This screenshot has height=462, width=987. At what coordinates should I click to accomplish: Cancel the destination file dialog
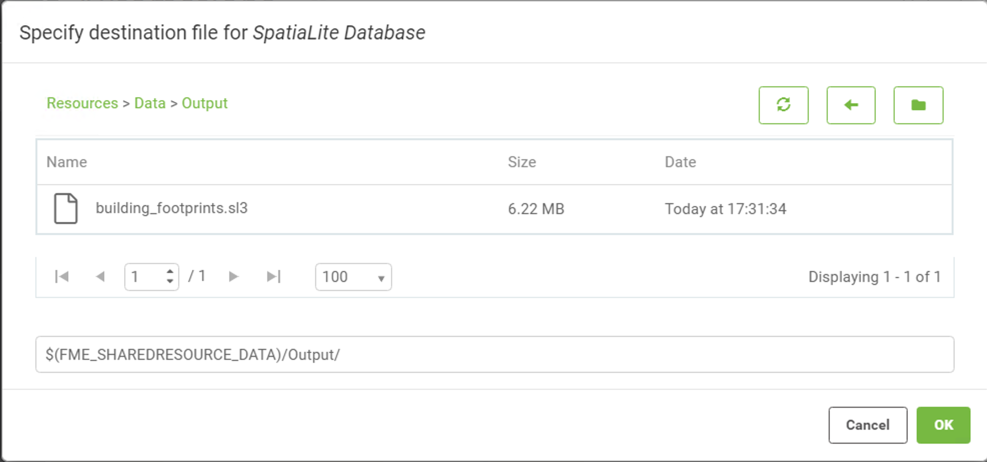[x=868, y=425]
